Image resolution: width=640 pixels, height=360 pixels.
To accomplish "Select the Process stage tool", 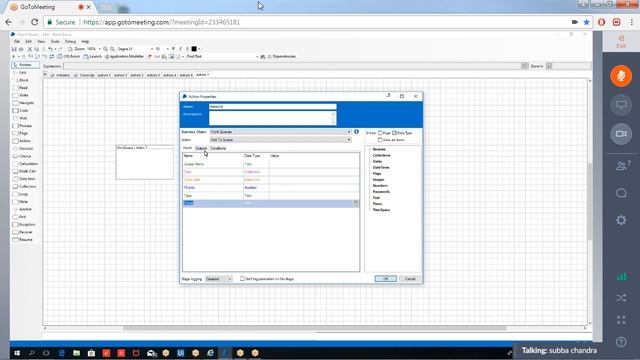I will 23,126.
